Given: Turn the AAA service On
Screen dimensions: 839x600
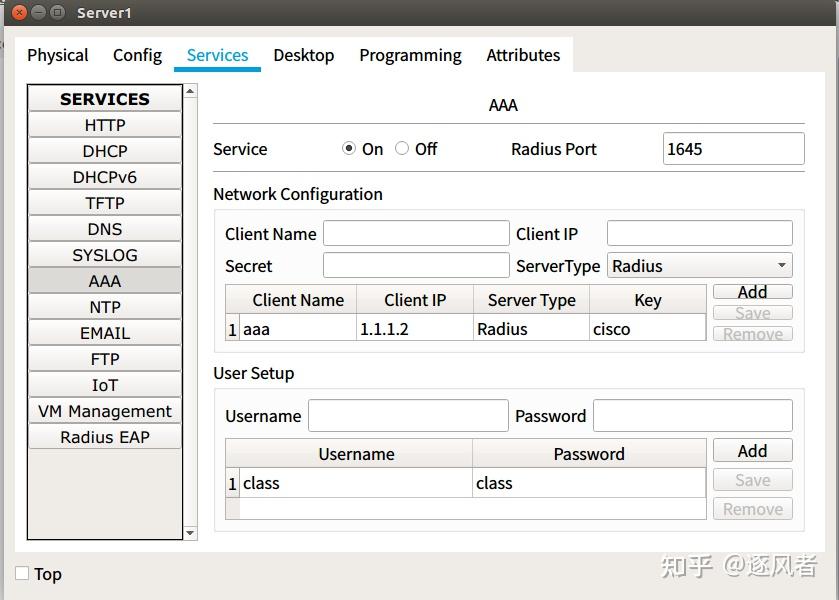Looking at the screenshot, I should (x=349, y=148).
